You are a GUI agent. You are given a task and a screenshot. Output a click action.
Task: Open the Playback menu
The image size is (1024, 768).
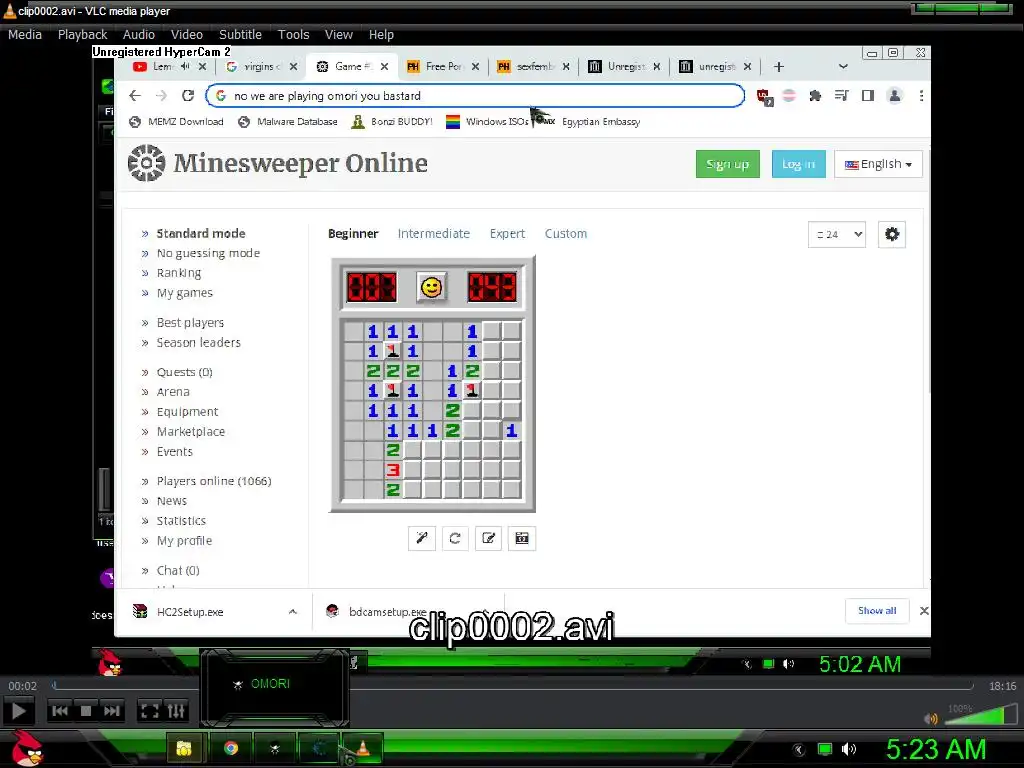tap(82, 35)
